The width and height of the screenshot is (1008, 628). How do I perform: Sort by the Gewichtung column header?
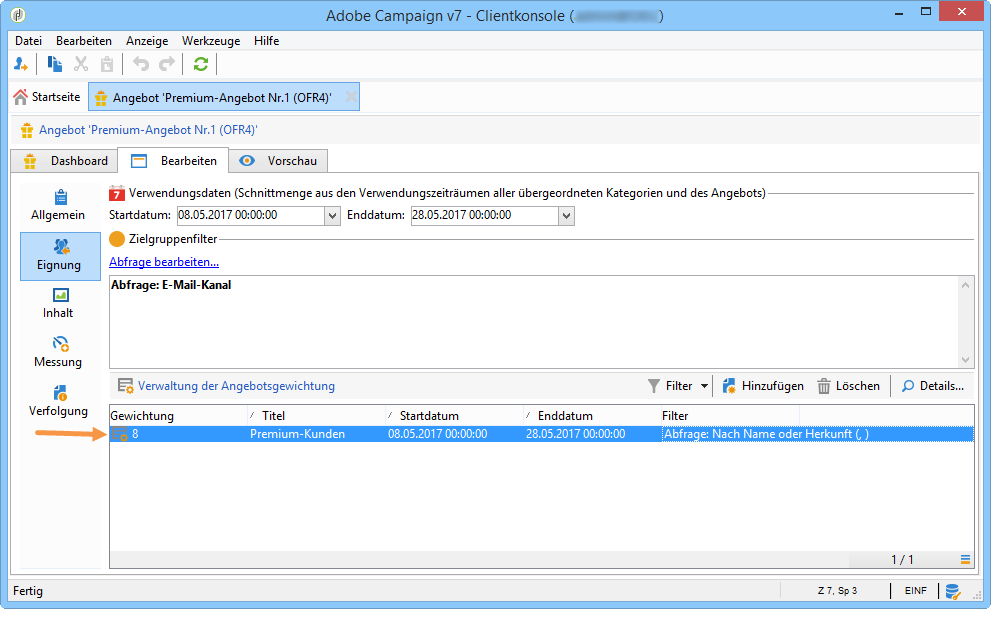(x=178, y=417)
